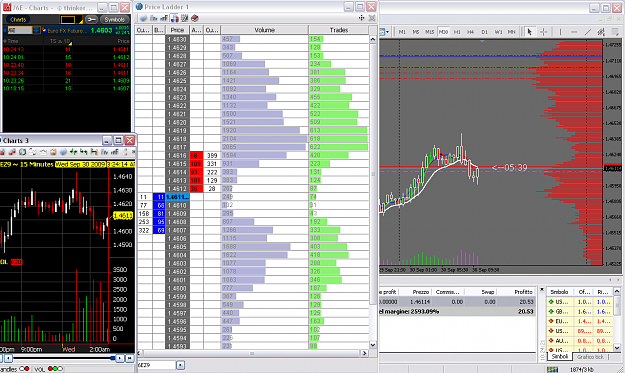
Task: Click the Price column header in Price Ladder
Action: pyautogui.click(x=177, y=30)
